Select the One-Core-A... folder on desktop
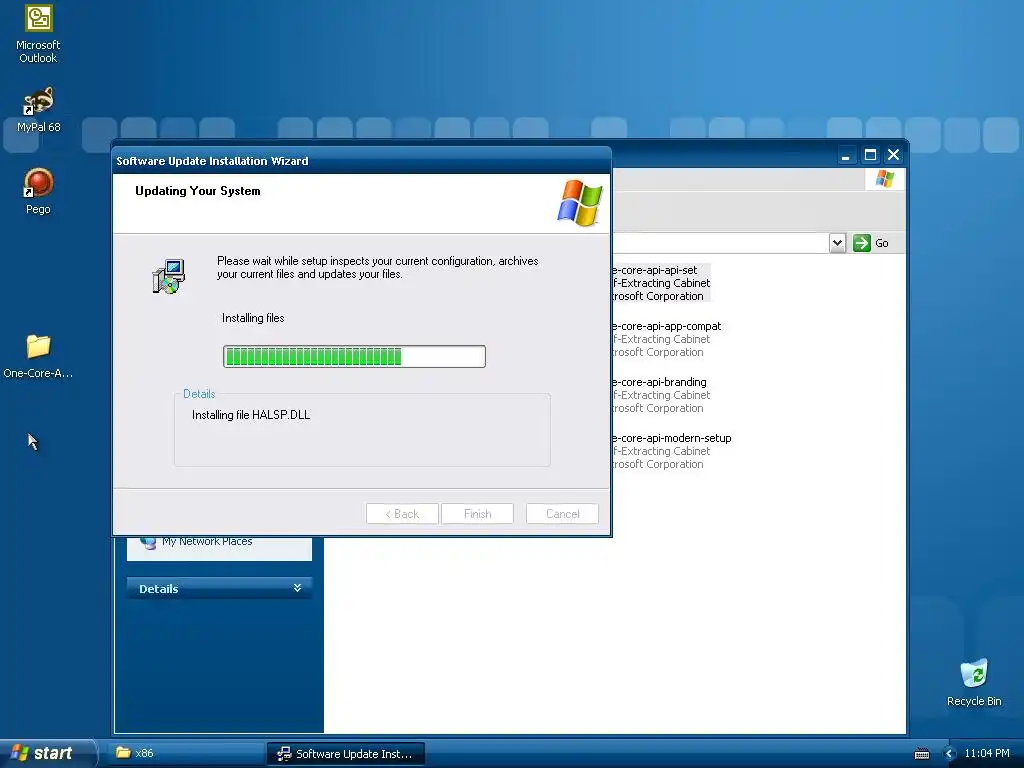This screenshot has width=1024, height=768. (x=39, y=356)
